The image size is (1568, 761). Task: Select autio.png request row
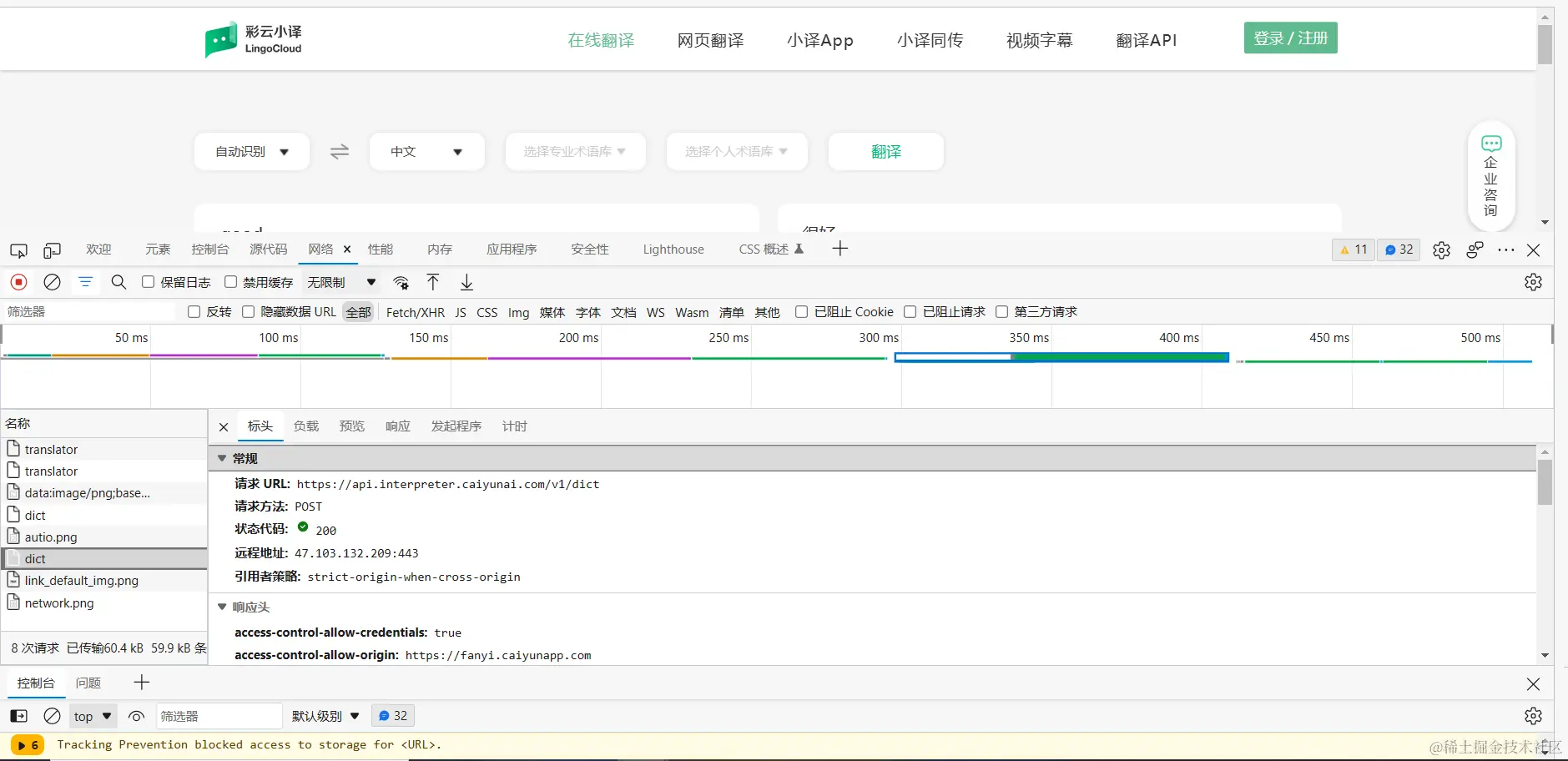point(104,537)
